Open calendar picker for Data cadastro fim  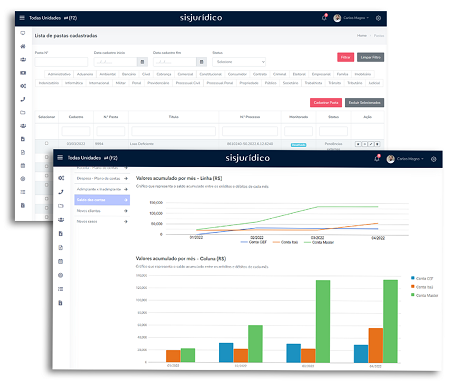pos(201,62)
